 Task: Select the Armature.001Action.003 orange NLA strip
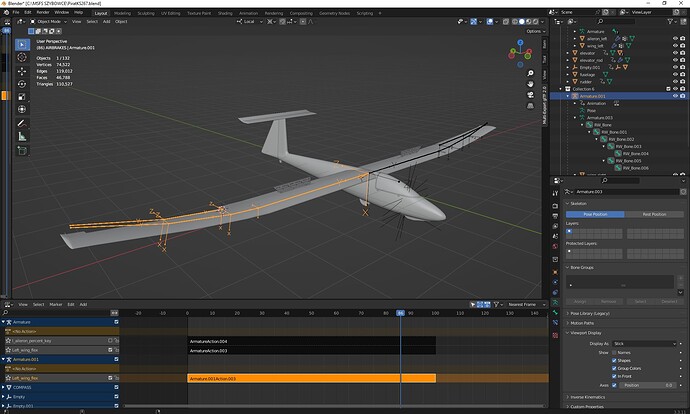(x=312, y=378)
